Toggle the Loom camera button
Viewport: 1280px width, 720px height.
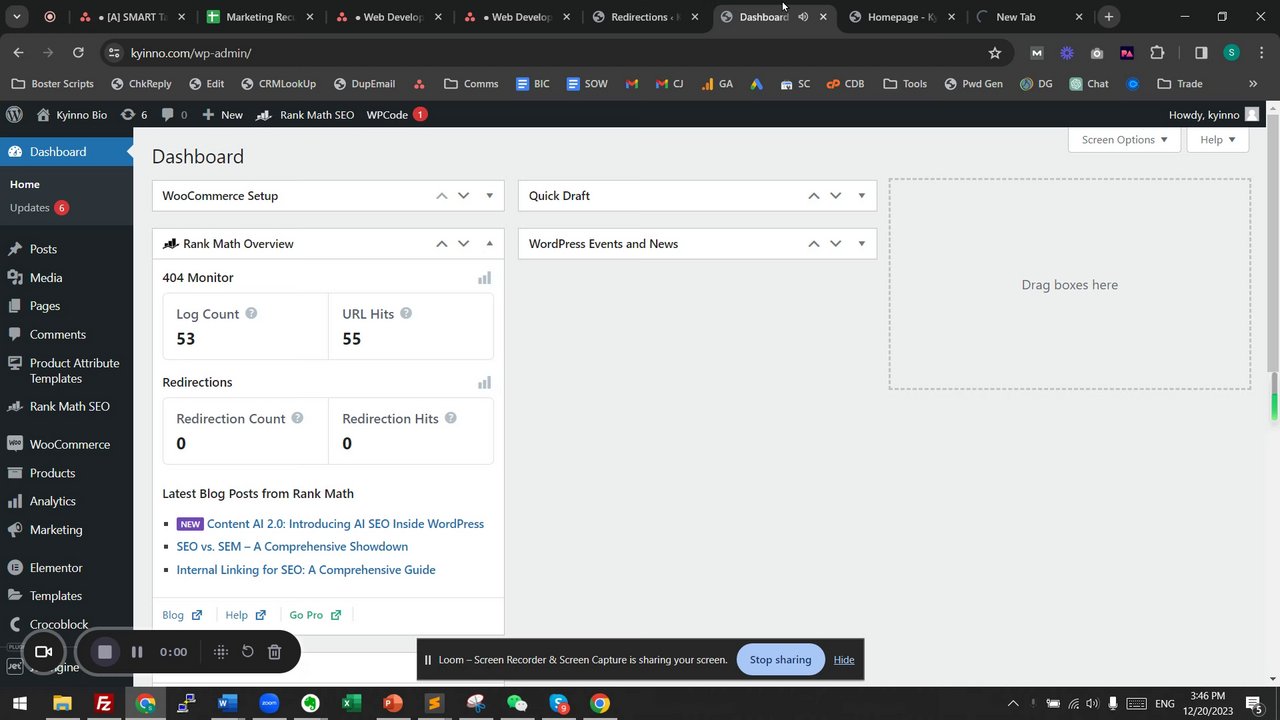[43, 652]
